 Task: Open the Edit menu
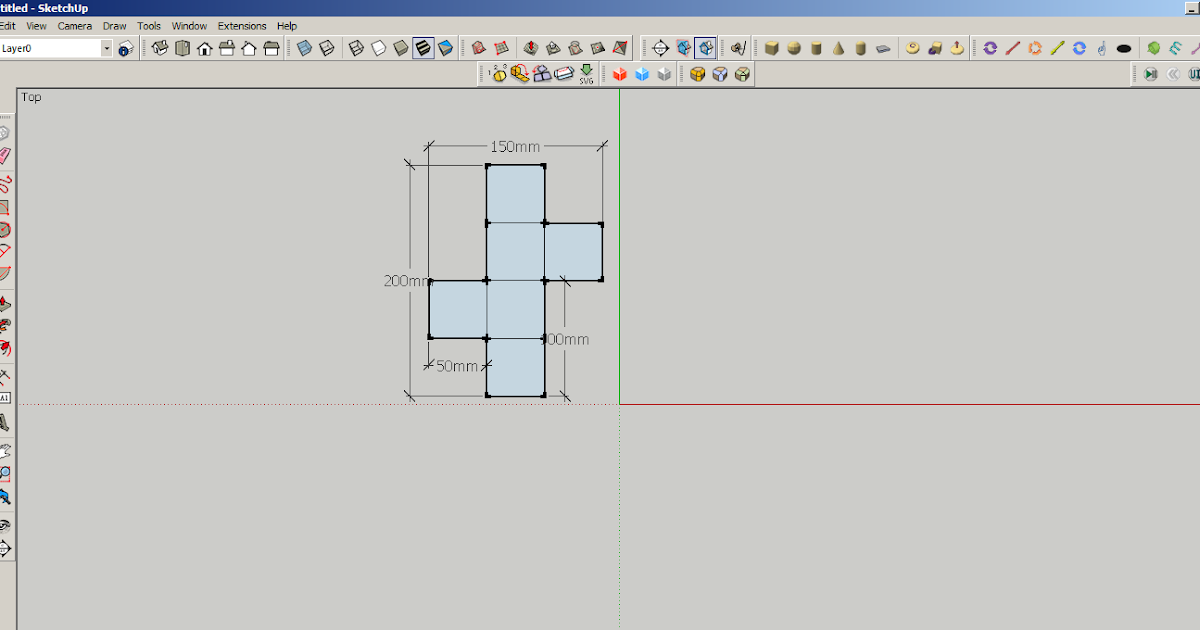[8, 26]
